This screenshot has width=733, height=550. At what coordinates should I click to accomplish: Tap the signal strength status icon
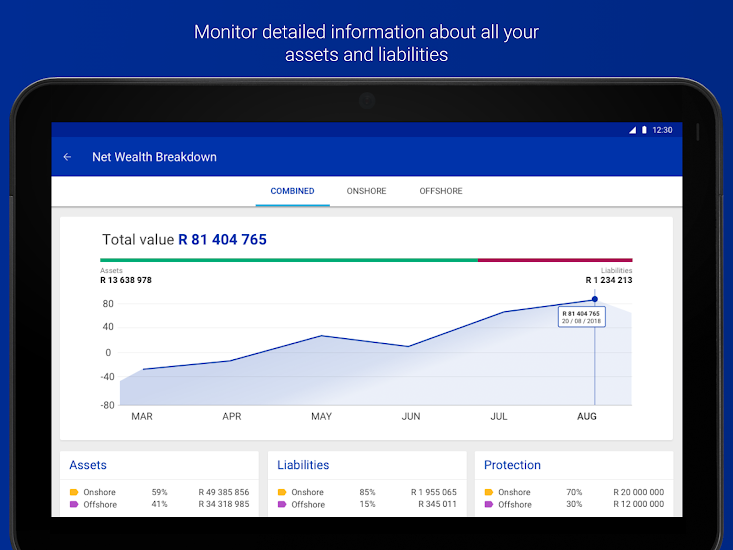pyautogui.click(x=632, y=130)
